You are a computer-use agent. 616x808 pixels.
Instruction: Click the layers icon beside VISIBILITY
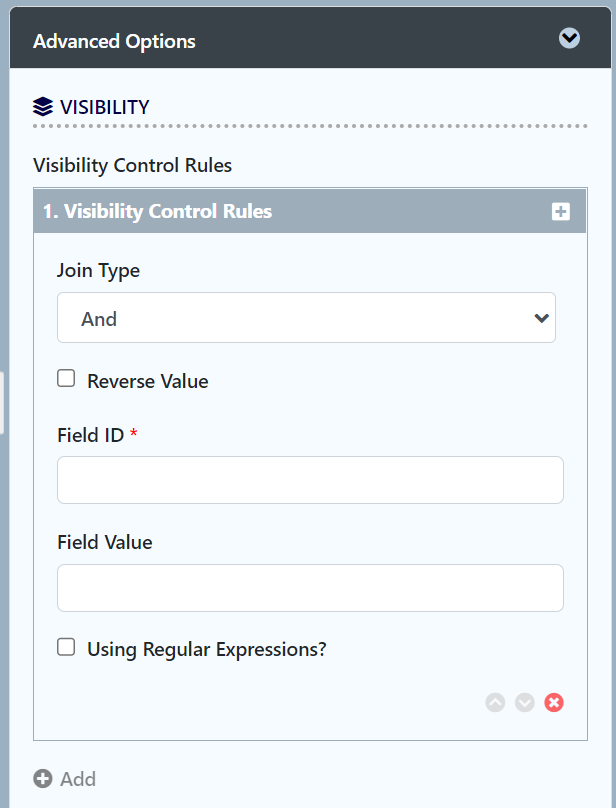pos(43,107)
